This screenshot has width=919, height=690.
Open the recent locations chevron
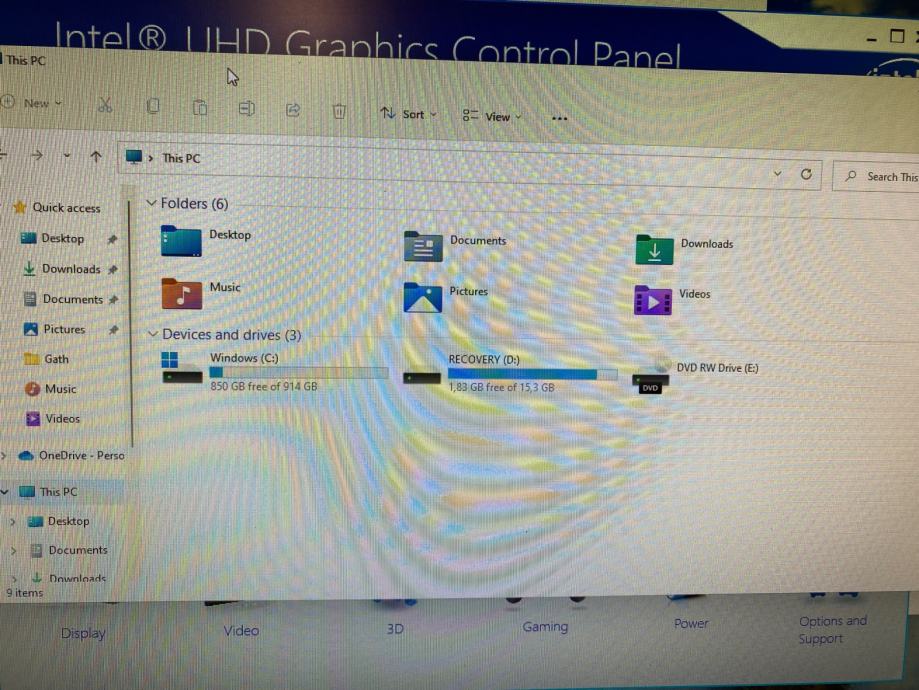[67, 156]
